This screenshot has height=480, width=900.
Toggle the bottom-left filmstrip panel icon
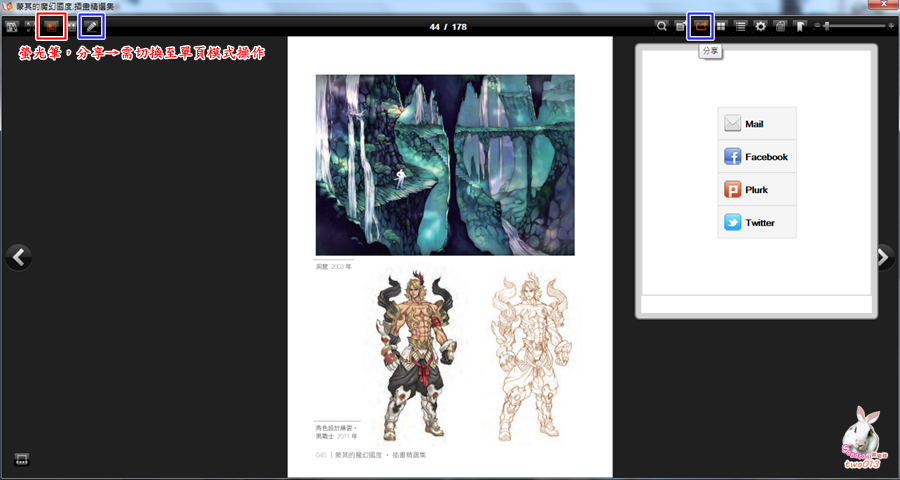[x=21, y=459]
